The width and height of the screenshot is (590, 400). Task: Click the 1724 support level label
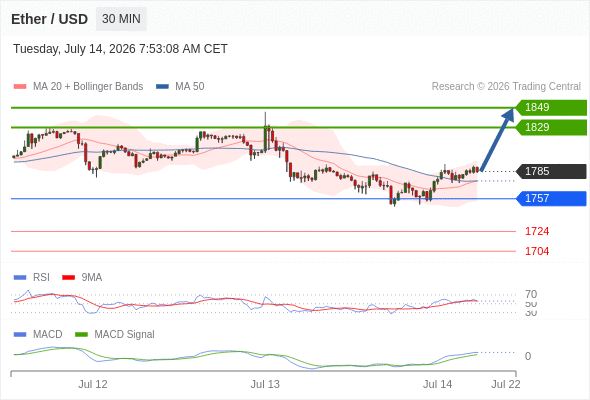point(537,231)
